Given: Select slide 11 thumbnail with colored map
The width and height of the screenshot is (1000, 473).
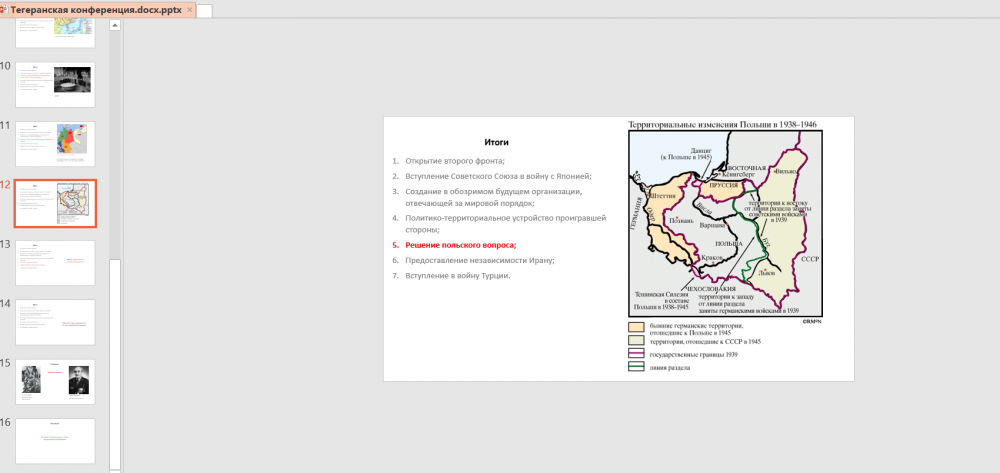Looking at the screenshot, I should tap(55, 144).
